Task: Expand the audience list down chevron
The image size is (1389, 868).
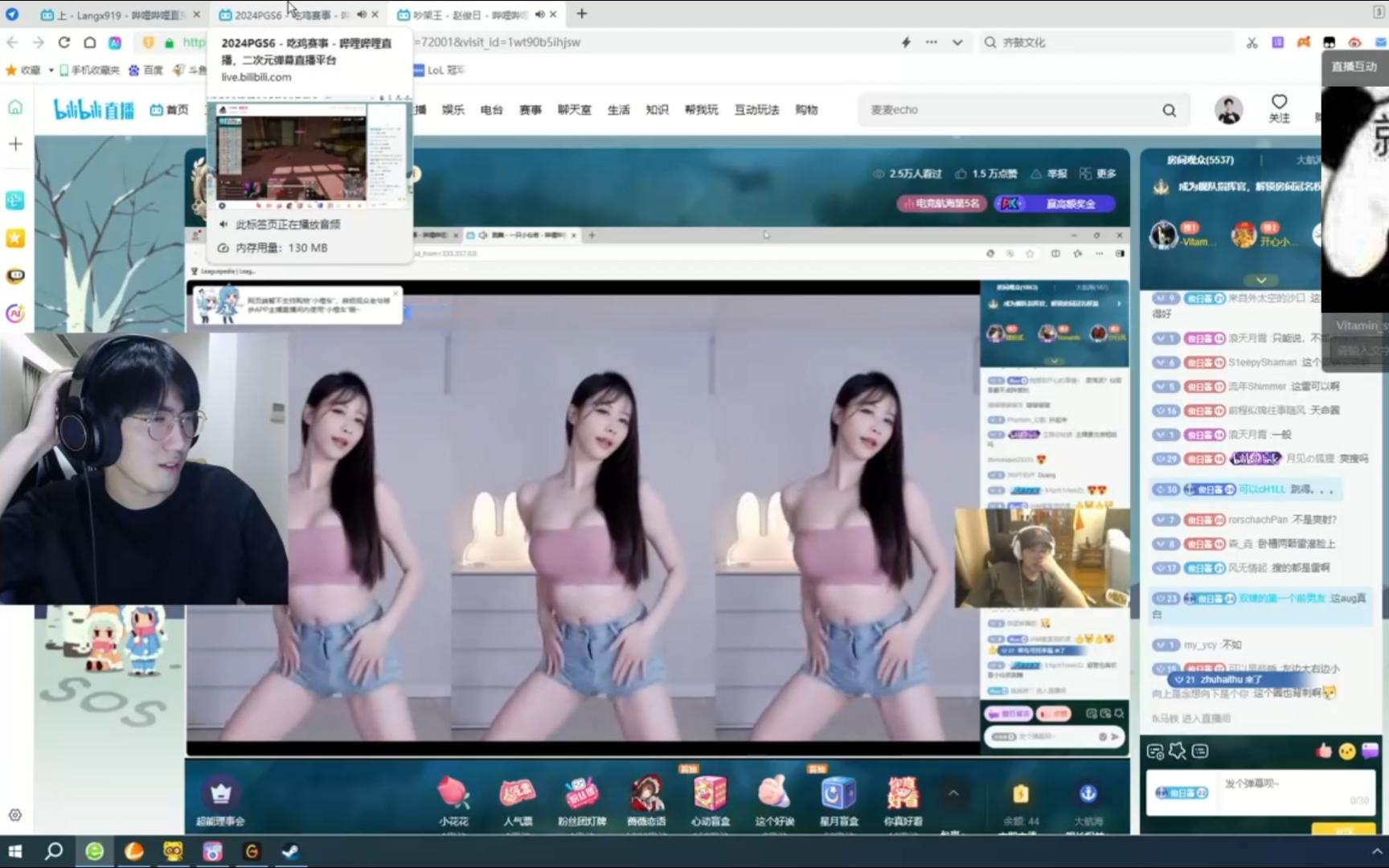Action: coord(1261,280)
